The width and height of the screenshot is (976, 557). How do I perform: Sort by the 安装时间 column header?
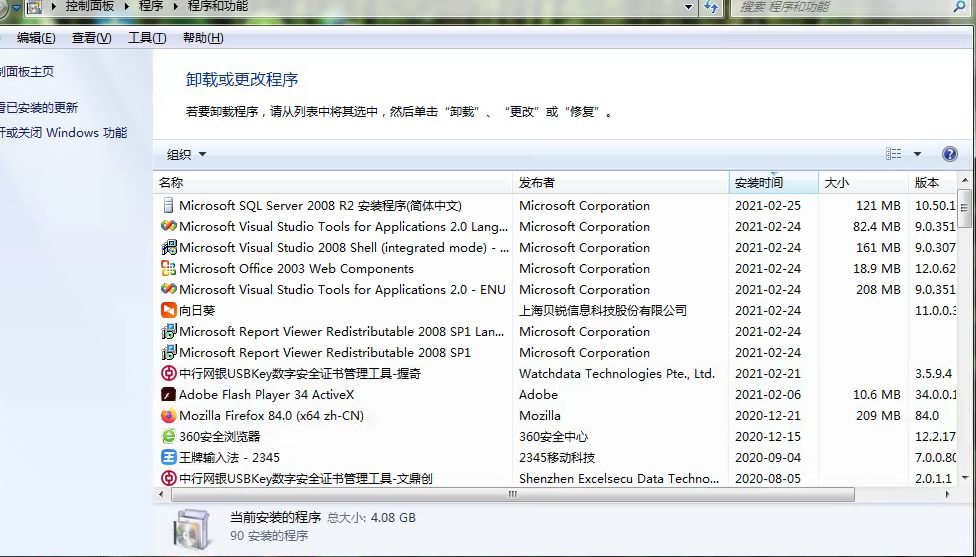(773, 182)
